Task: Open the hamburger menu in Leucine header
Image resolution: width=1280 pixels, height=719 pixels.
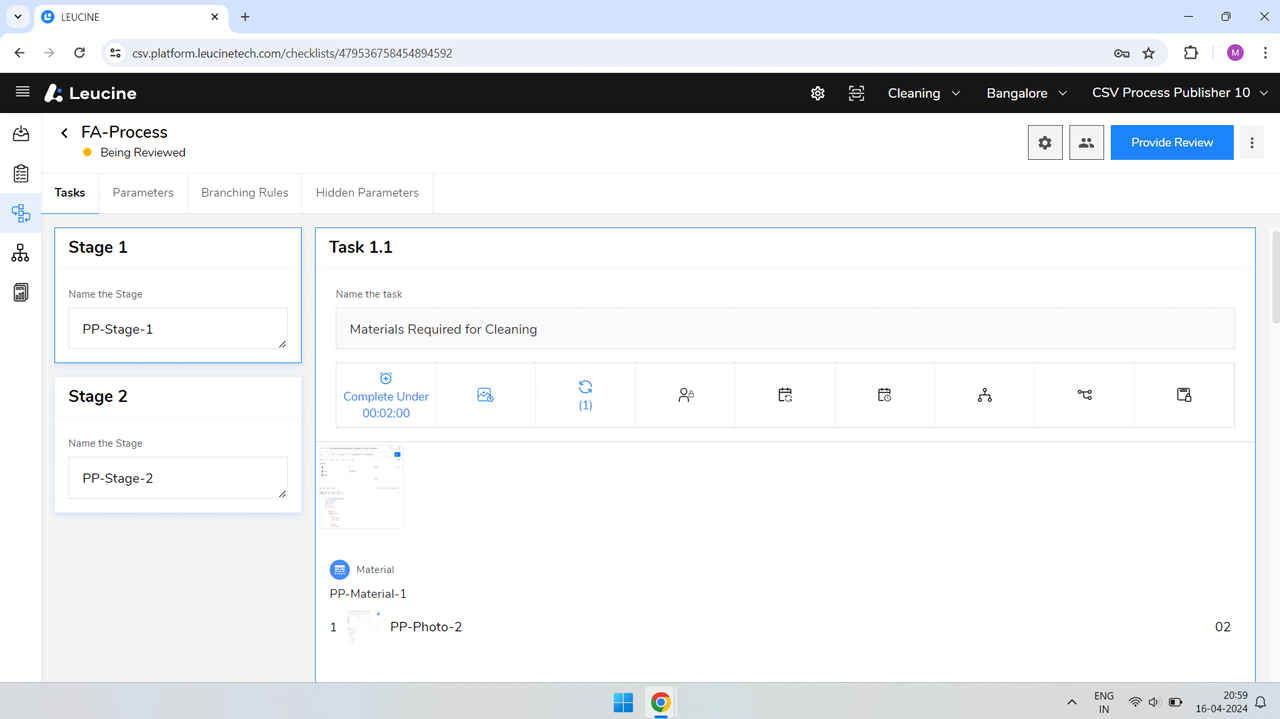Action: 22,92
